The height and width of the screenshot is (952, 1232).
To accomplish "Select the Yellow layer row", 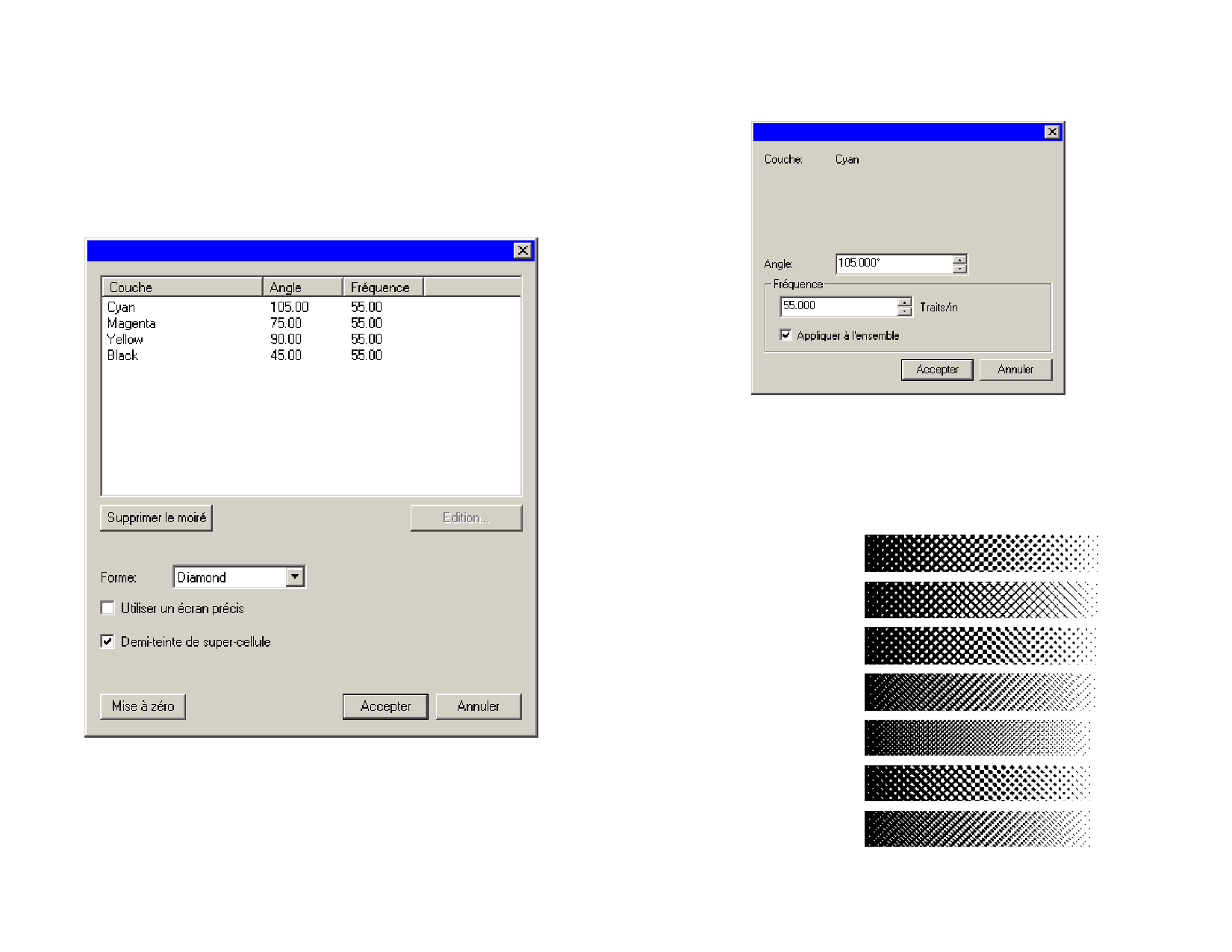I will pyautogui.click(x=125, y=340).
